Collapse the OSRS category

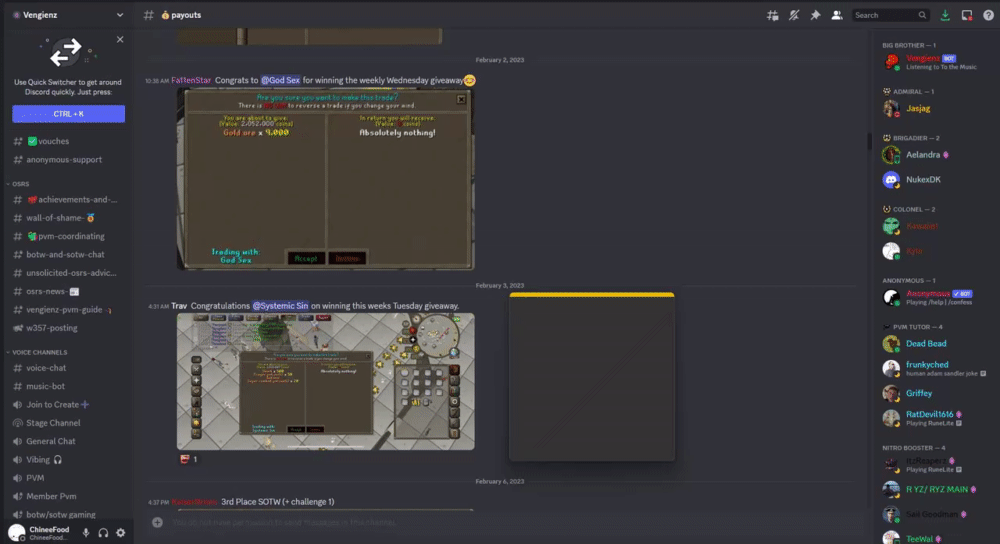pos(18,184)
